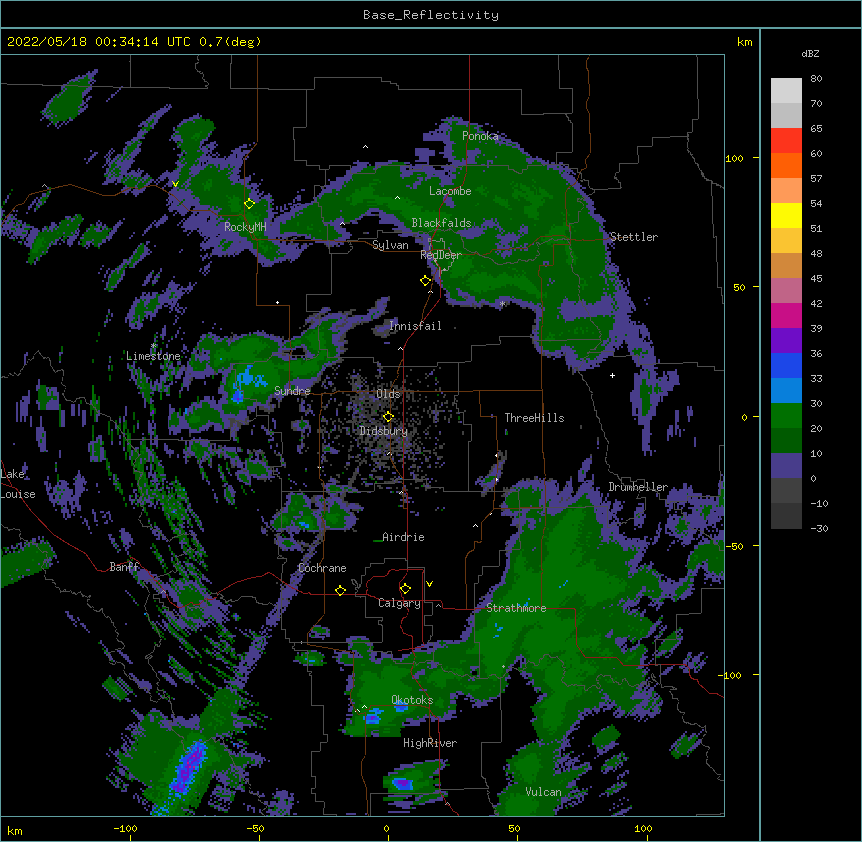Click the Olds label

(388, 394)
